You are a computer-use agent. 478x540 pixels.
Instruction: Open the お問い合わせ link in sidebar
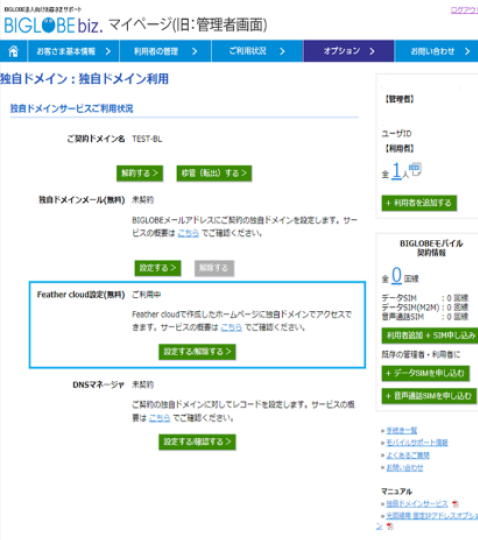pos(405,468)
